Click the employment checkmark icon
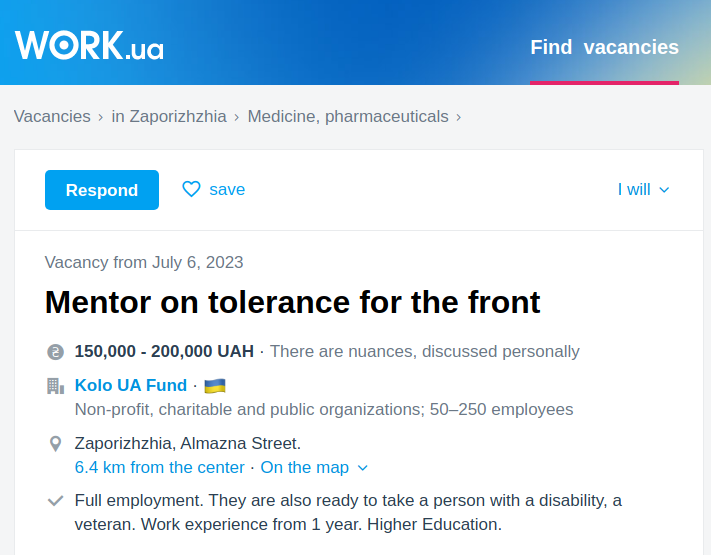The image size is (711, 555). [x=55, y=500]
